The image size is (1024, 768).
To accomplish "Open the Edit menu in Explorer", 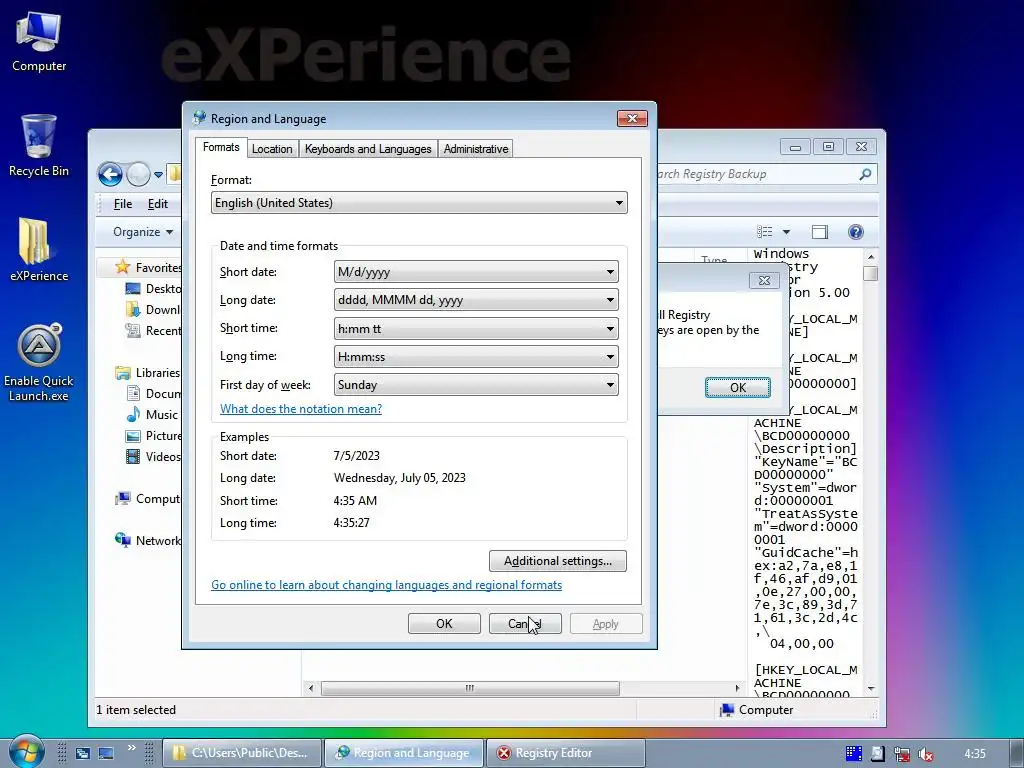I will tap(157, 204).
